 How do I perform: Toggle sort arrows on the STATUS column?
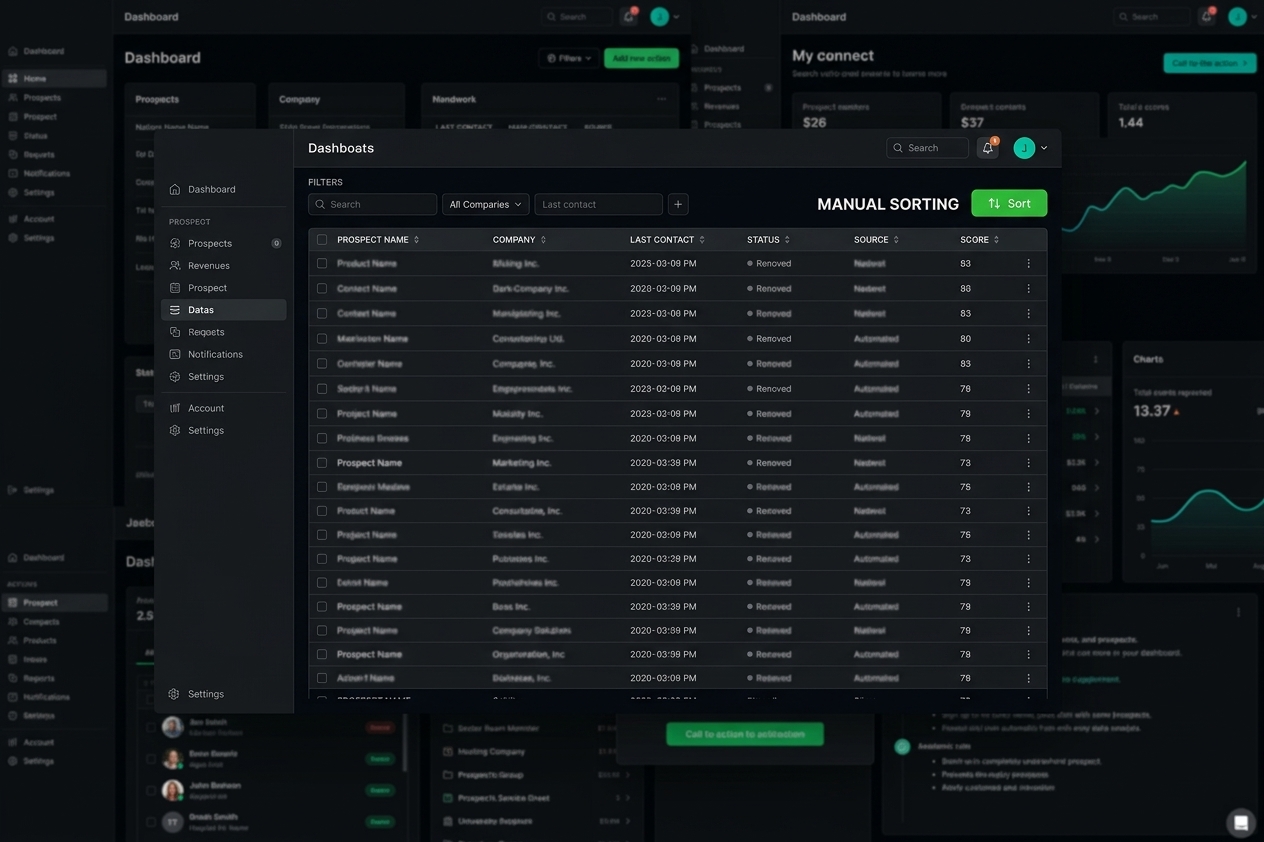[x=787, y=240]
